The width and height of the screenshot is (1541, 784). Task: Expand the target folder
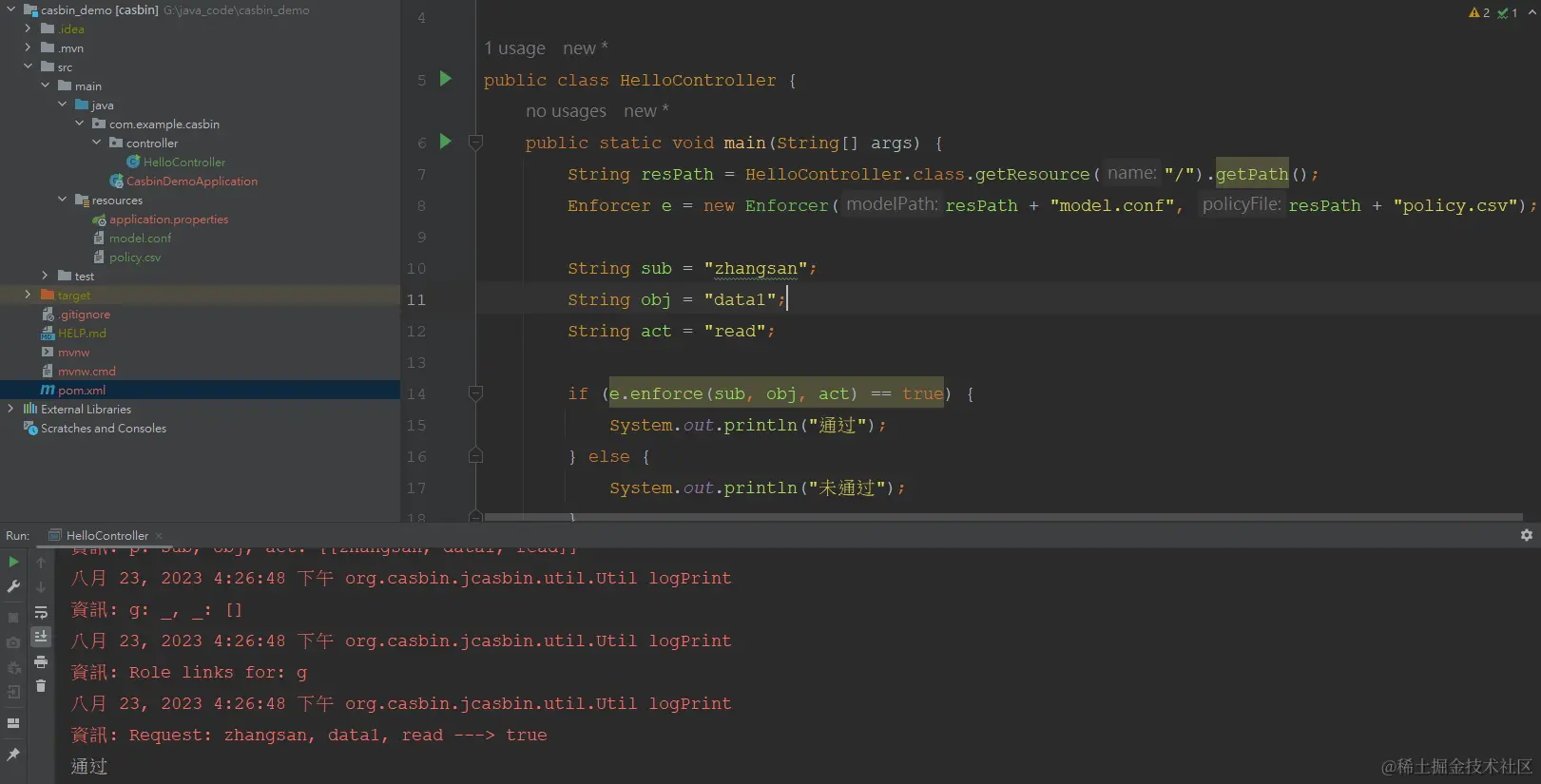pos(28,295)
